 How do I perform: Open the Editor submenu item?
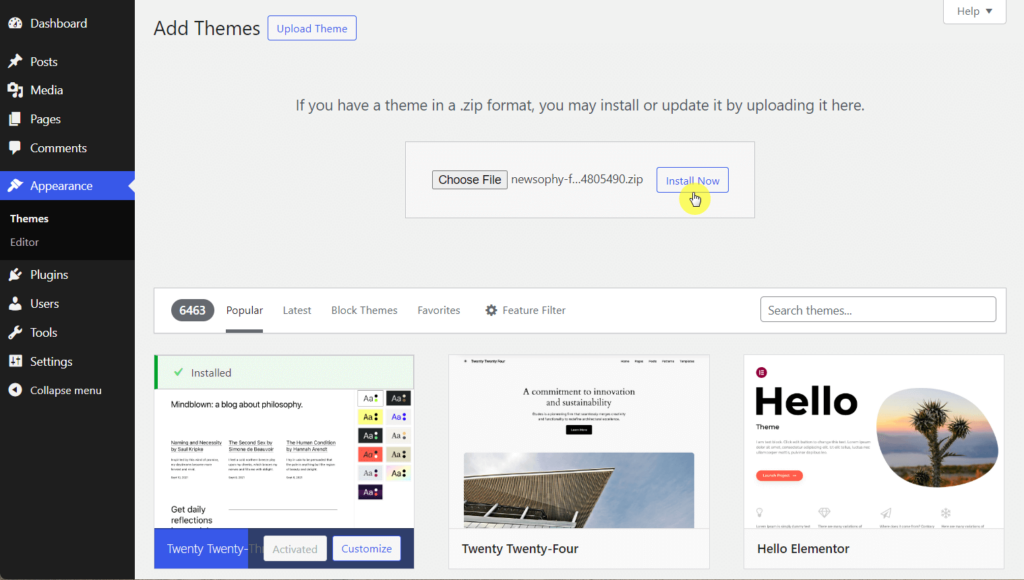24,242
